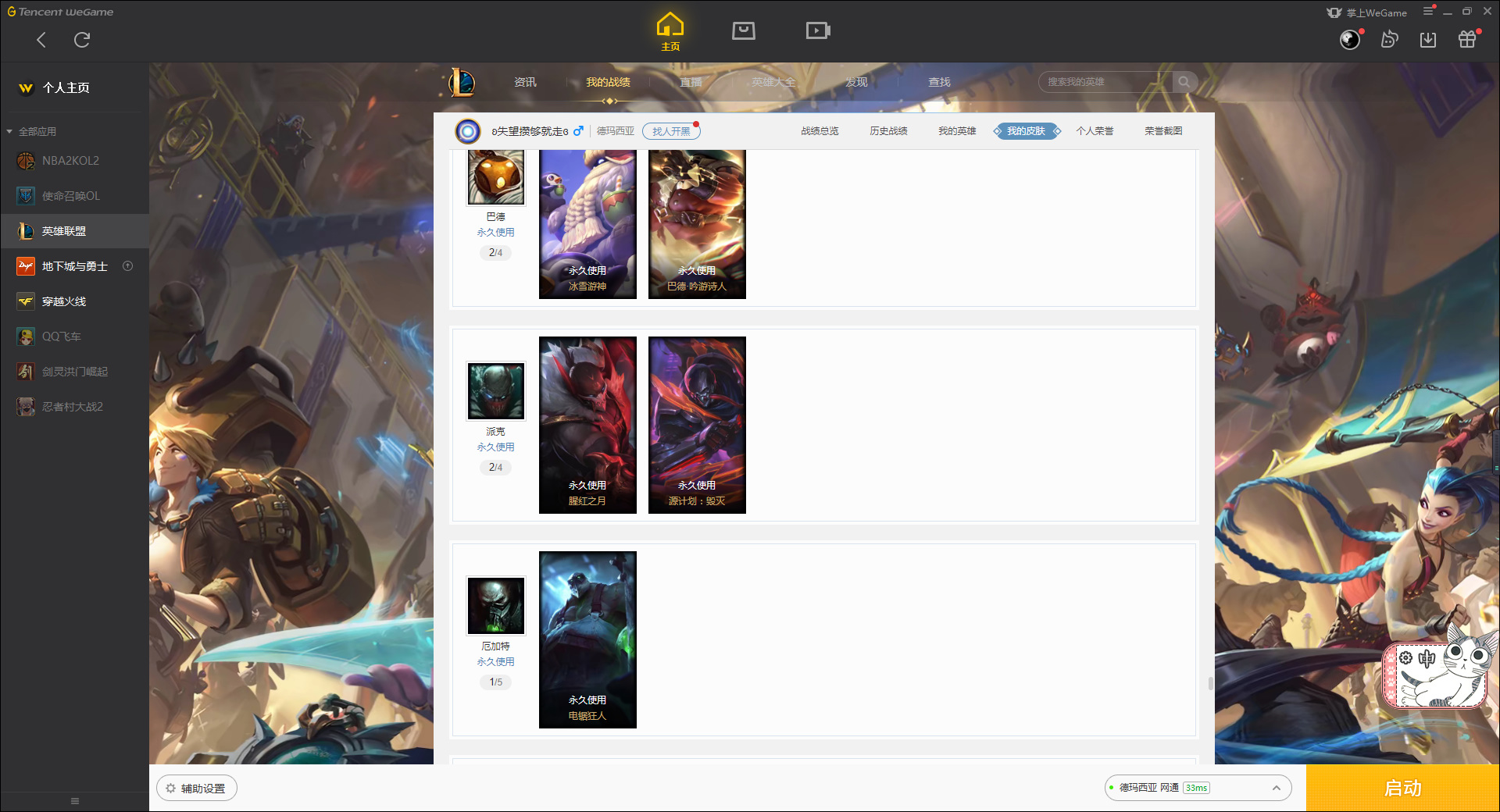Open the gift box rewards icon
The width and height of the screenshot is (1500, 812).
1467,39
